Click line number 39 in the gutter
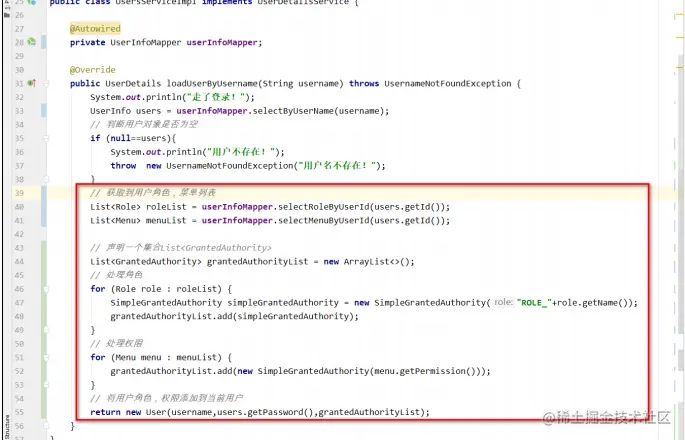 tap(19, 193)
